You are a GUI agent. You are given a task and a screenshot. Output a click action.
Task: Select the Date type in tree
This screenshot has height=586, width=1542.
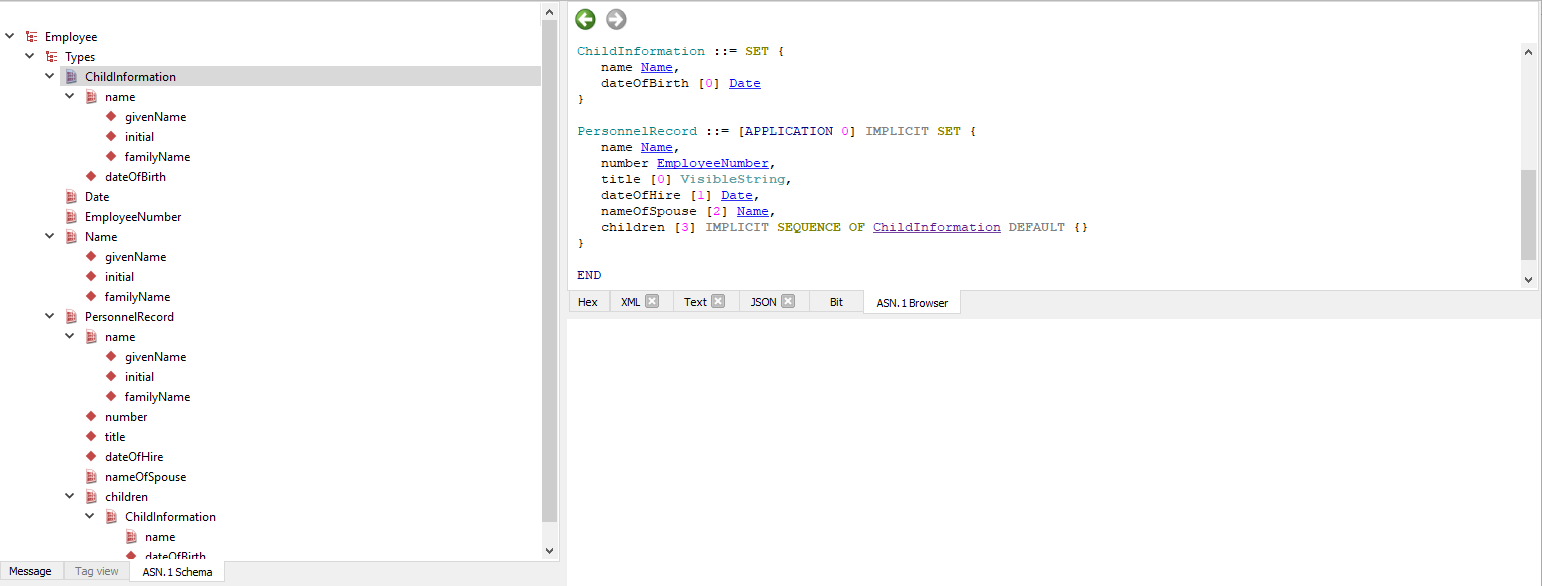(x=97, y=197)
